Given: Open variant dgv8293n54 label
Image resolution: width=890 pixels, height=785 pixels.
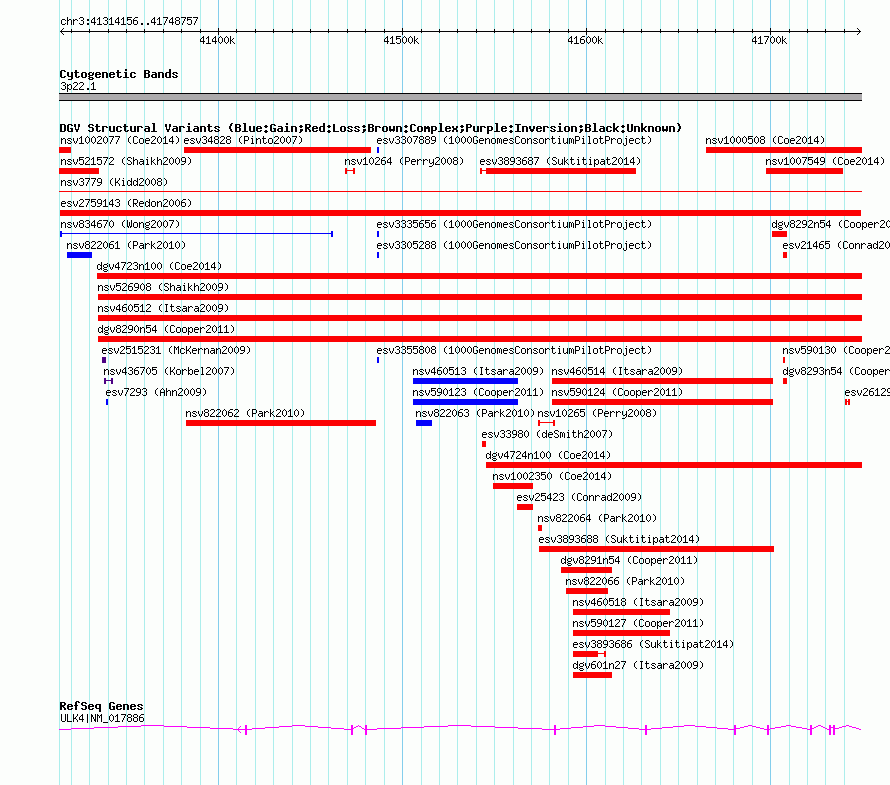Looking at the screenshot, I should 836,371.
